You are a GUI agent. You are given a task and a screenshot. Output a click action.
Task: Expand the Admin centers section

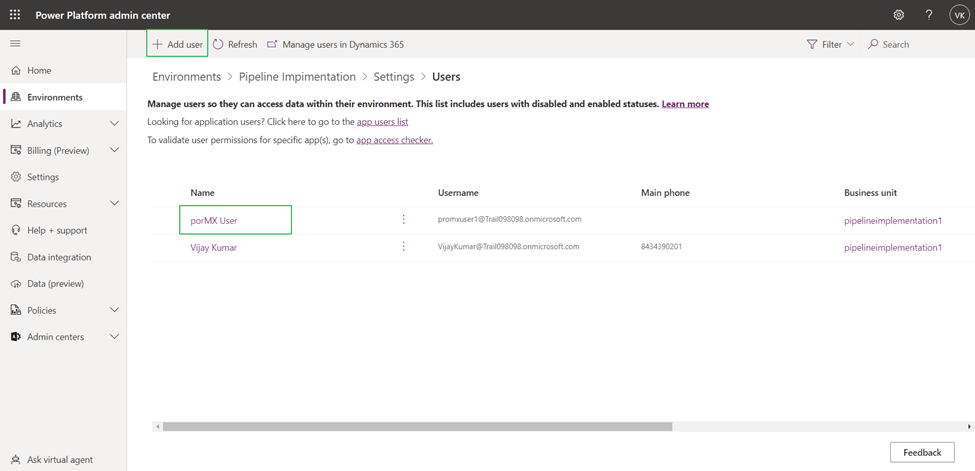pos(114,337)
